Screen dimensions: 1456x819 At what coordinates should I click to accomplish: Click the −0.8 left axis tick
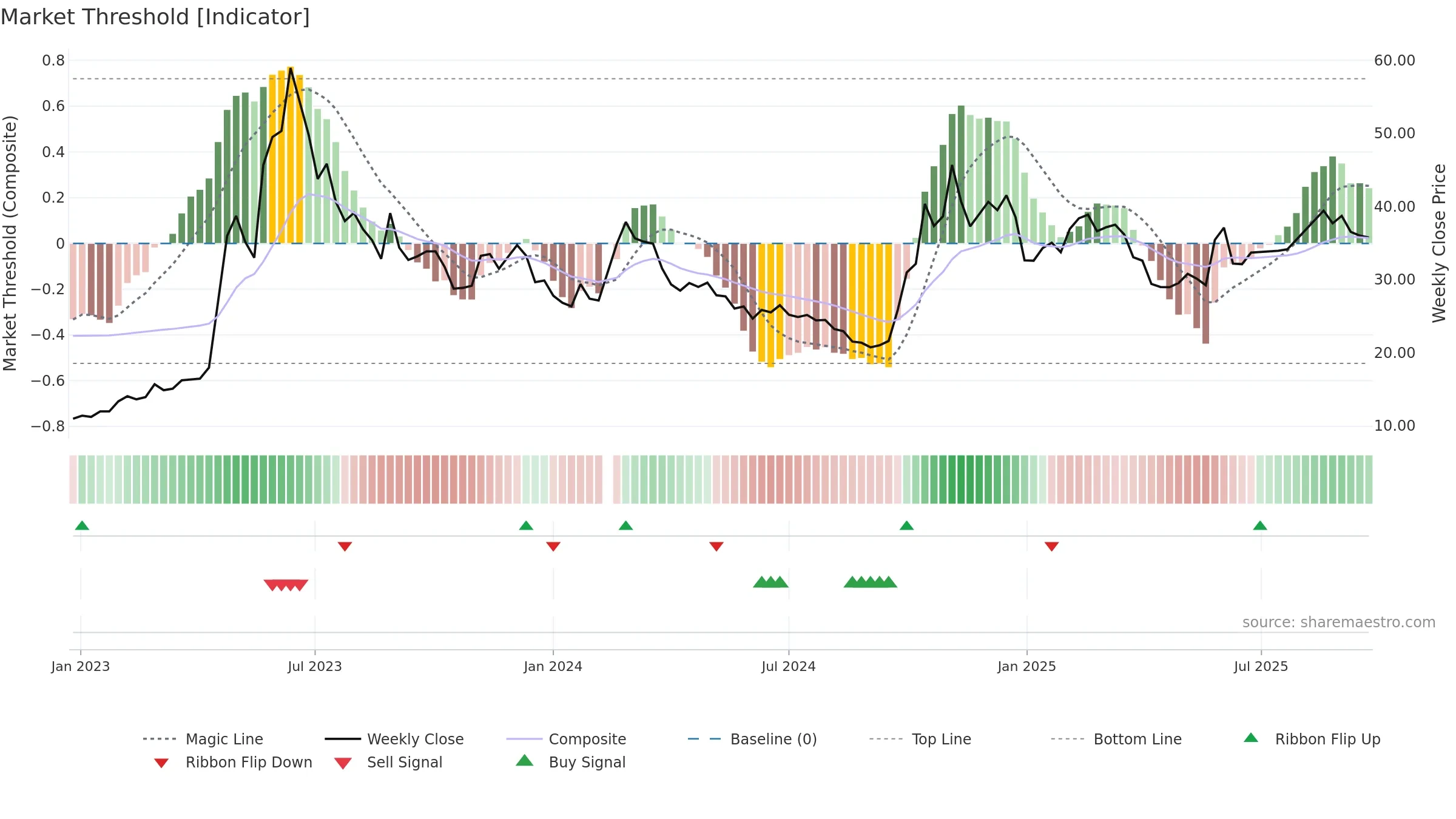[x=48, y=426]
